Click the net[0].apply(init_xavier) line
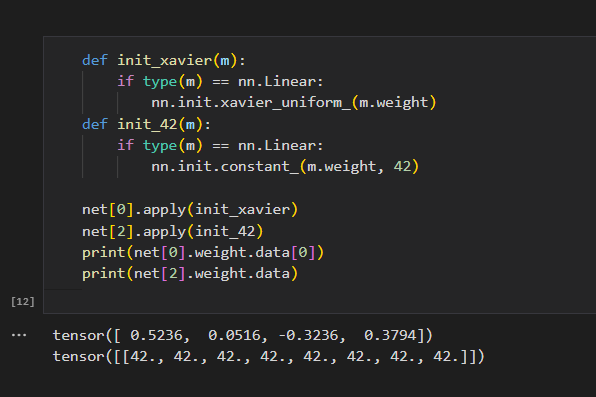The image size is (596, 397). tap(190, 210)
